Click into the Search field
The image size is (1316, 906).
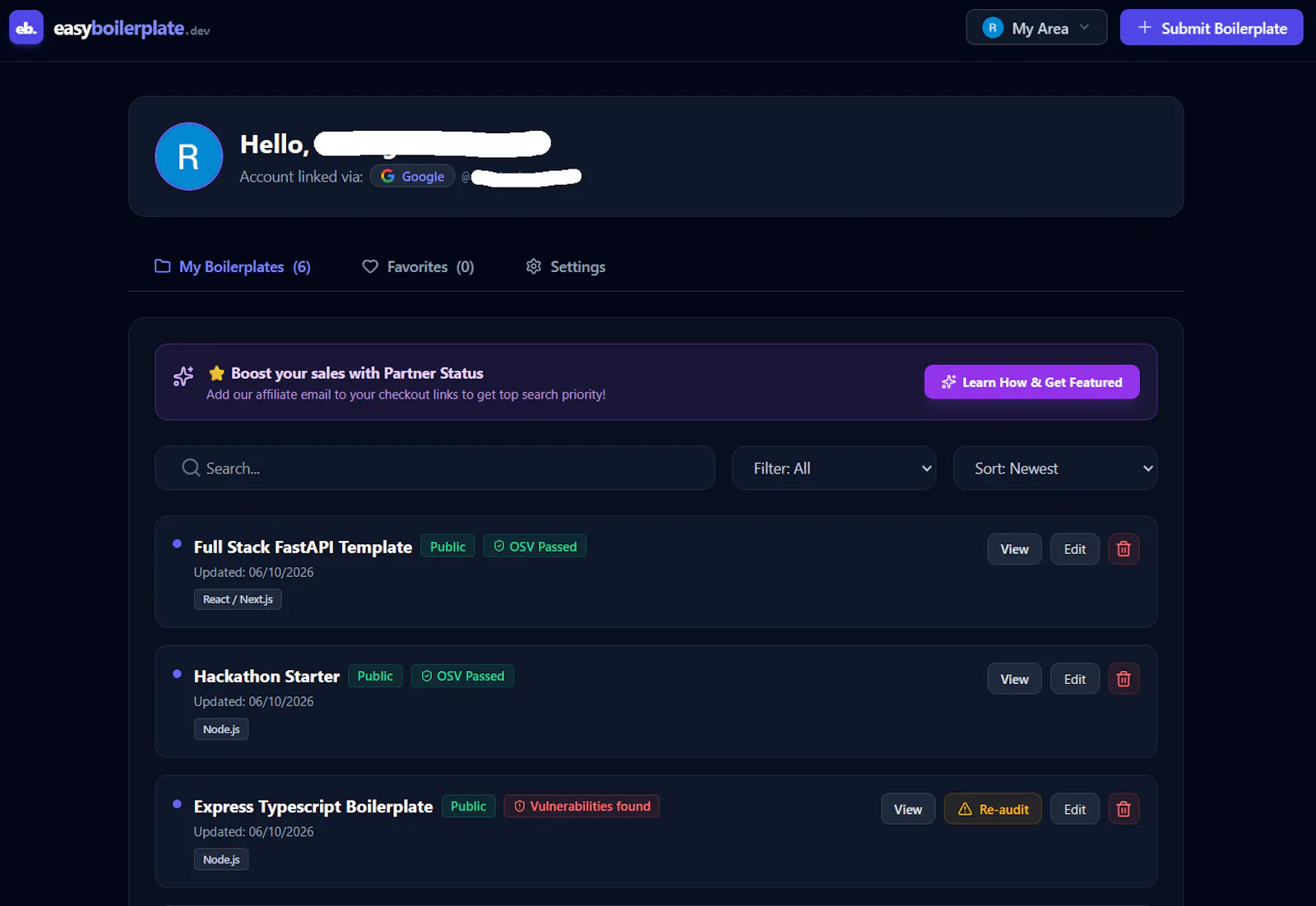[x=434, y=468]
